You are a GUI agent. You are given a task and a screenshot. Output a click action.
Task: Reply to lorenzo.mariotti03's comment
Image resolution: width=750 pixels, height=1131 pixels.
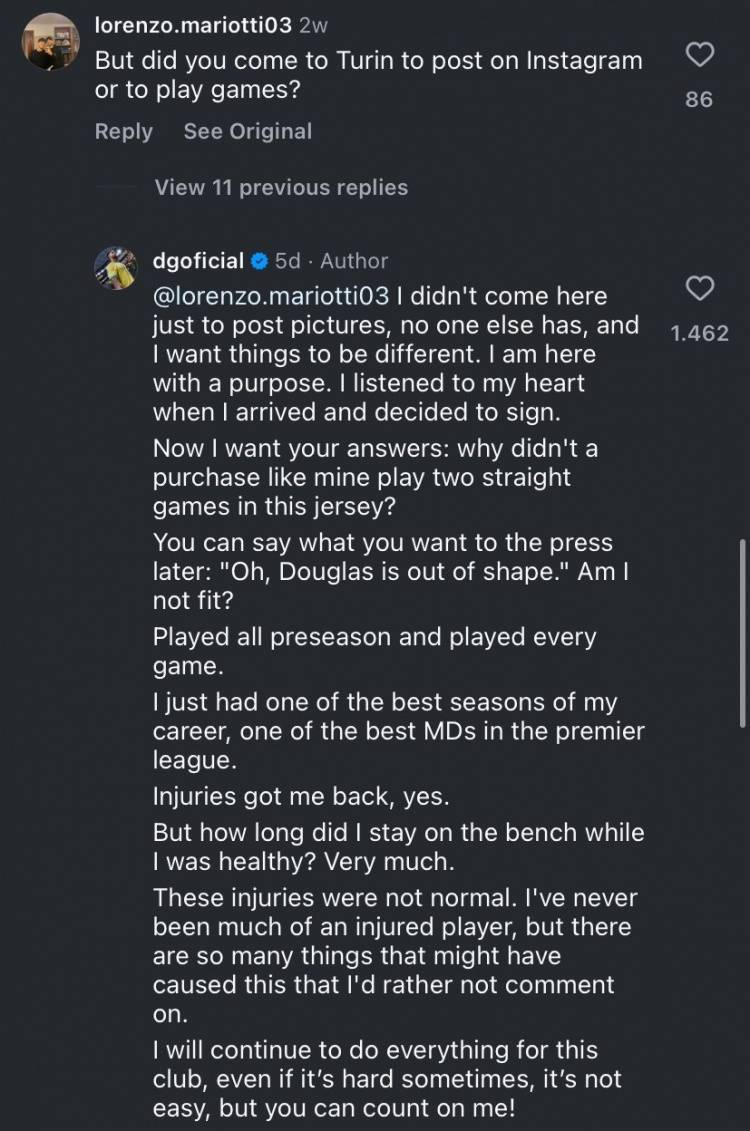coord(123,131)
